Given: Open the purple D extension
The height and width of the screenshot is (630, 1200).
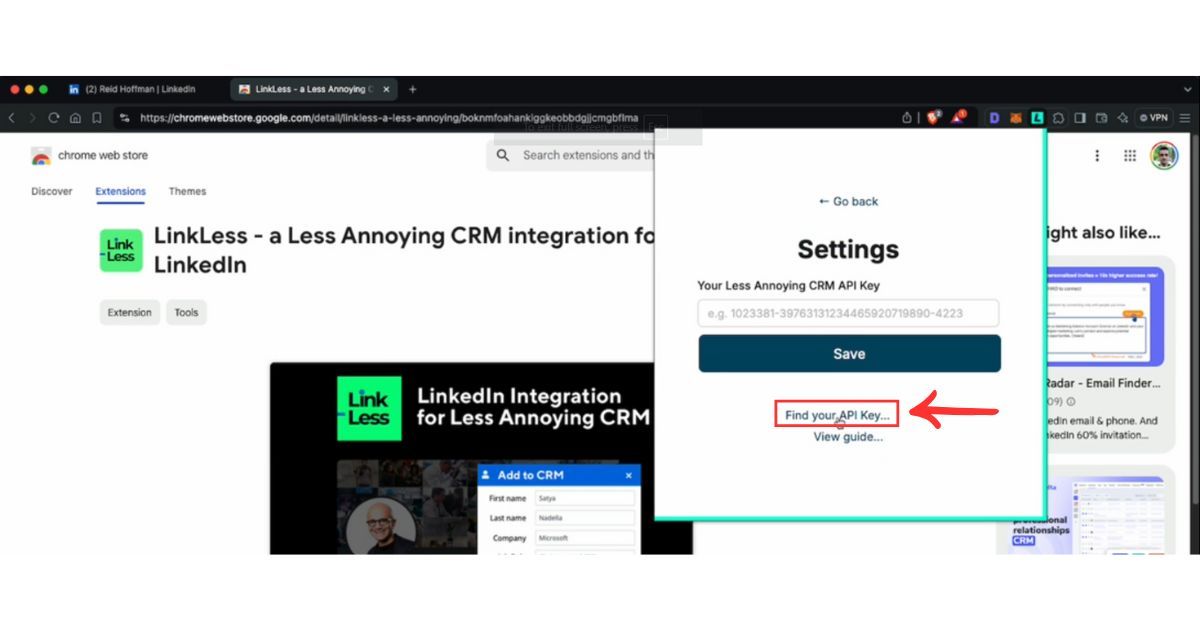Looking at the screenshot, I should point(994,118).
